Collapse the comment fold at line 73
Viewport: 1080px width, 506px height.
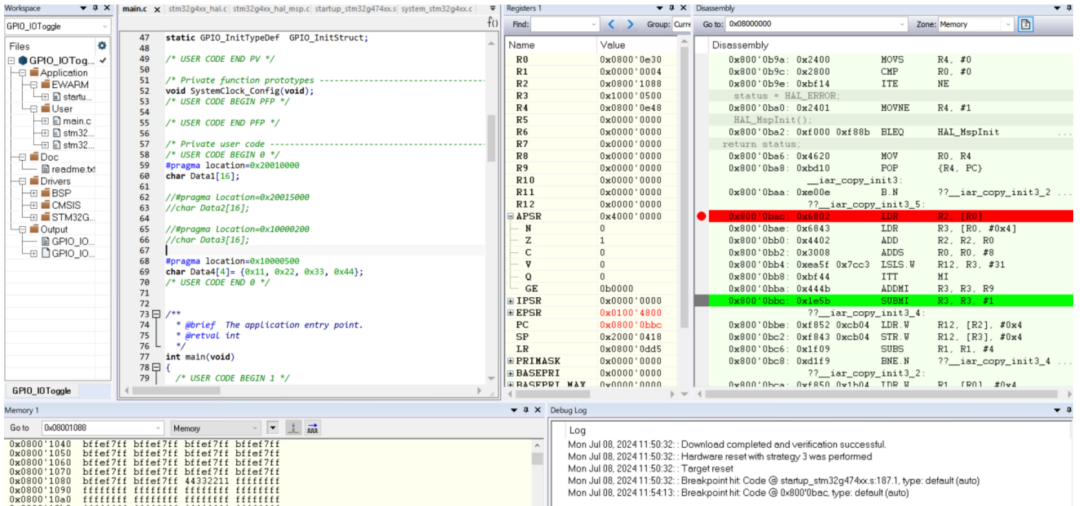(x=156, y=314)
